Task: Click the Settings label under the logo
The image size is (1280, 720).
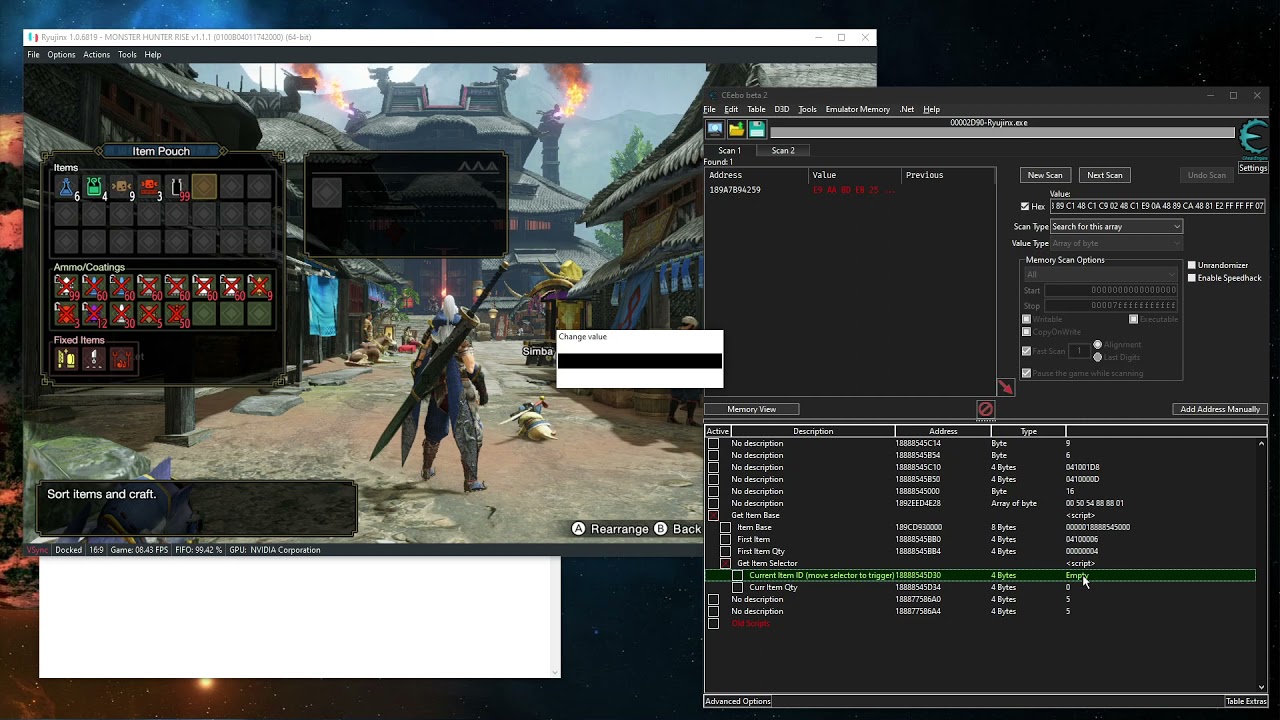Action: click(1253, 168)
